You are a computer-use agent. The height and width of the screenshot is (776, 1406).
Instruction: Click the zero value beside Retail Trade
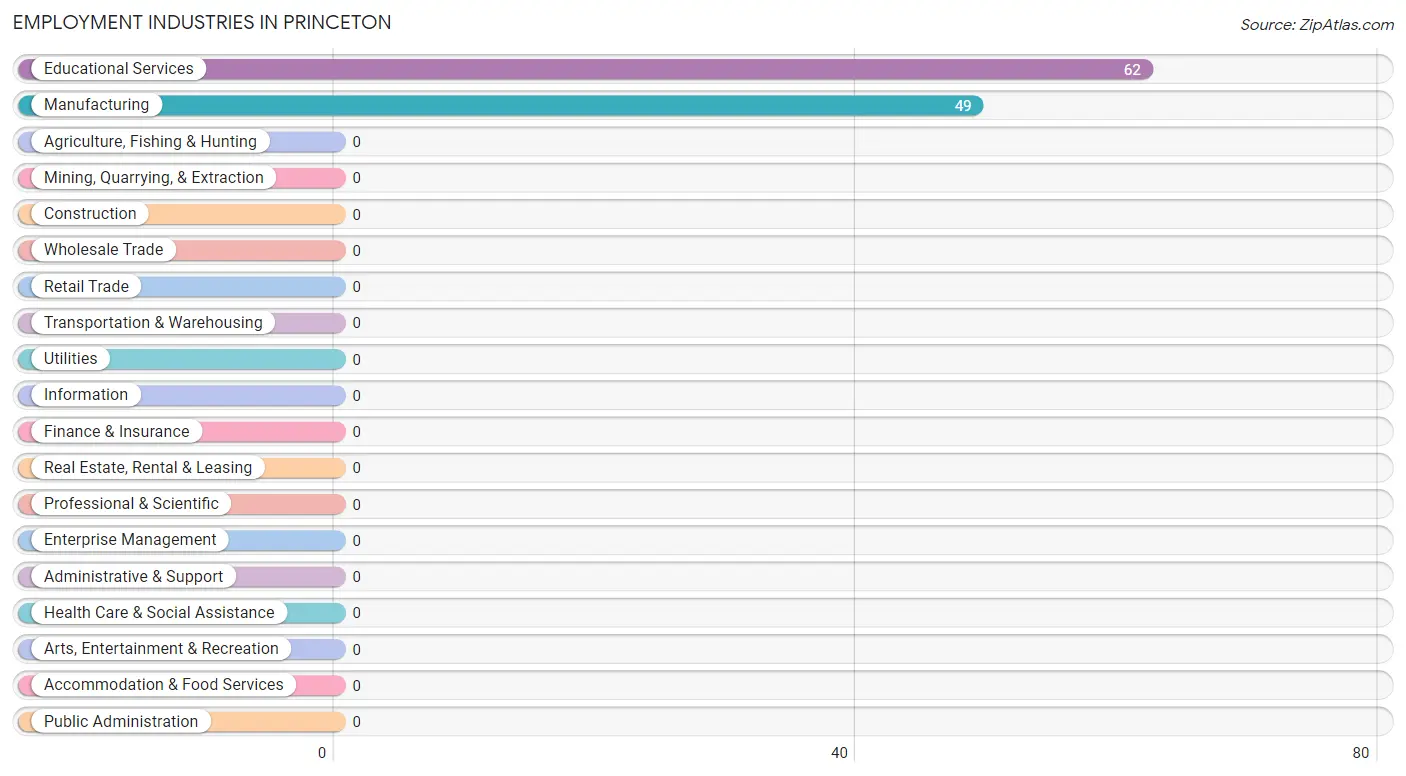tap(356, 287)
